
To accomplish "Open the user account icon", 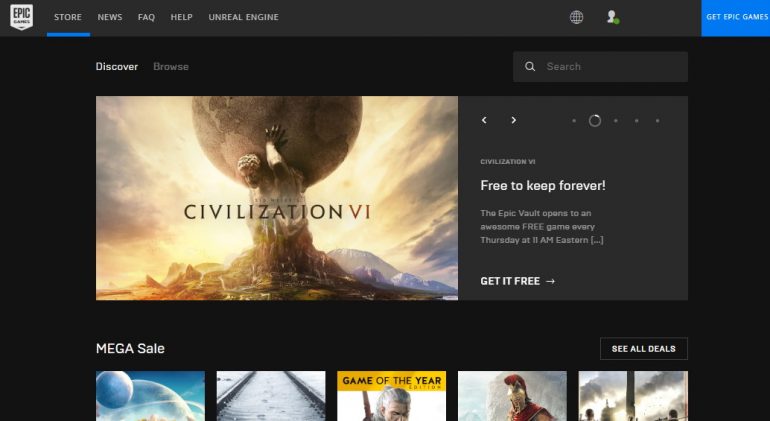I will [612, 17].
